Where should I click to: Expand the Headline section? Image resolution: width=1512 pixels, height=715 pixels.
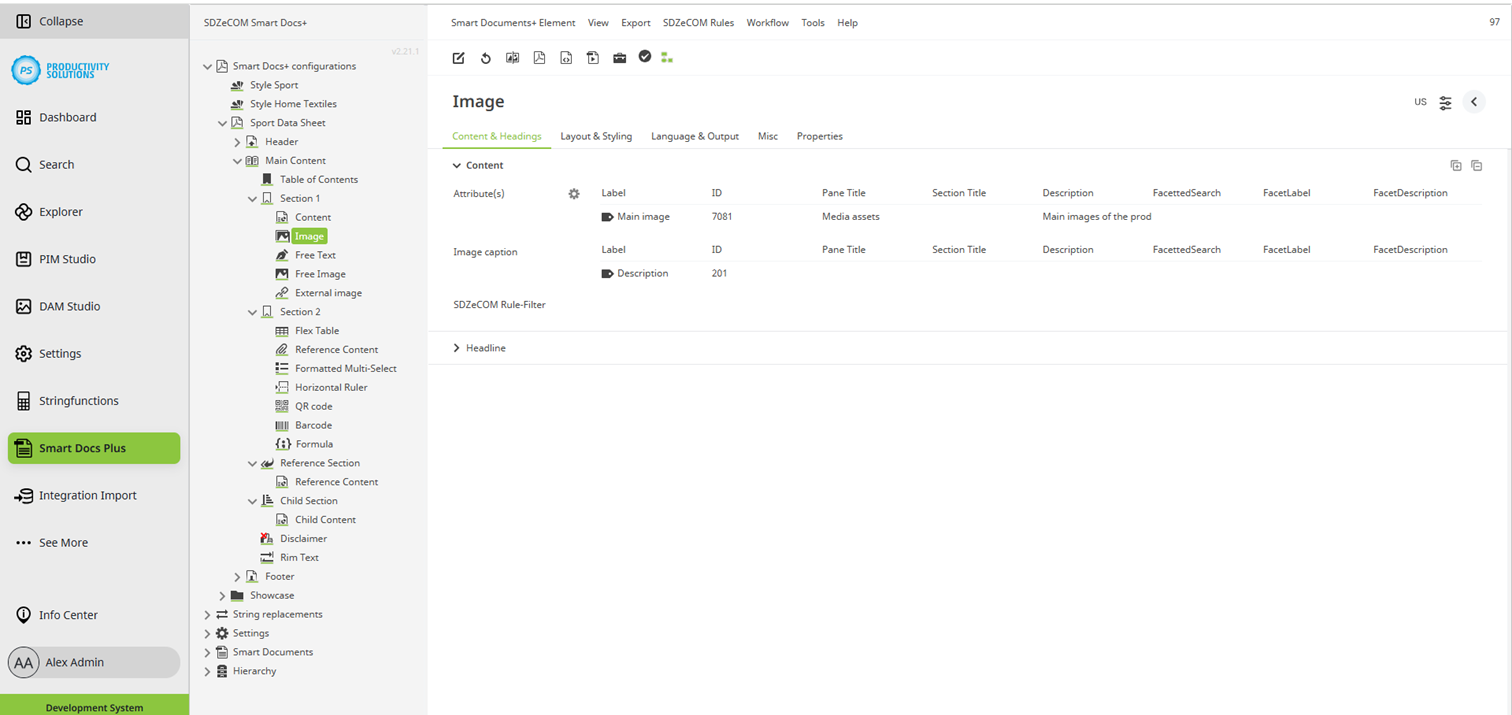tap(457, 348)
